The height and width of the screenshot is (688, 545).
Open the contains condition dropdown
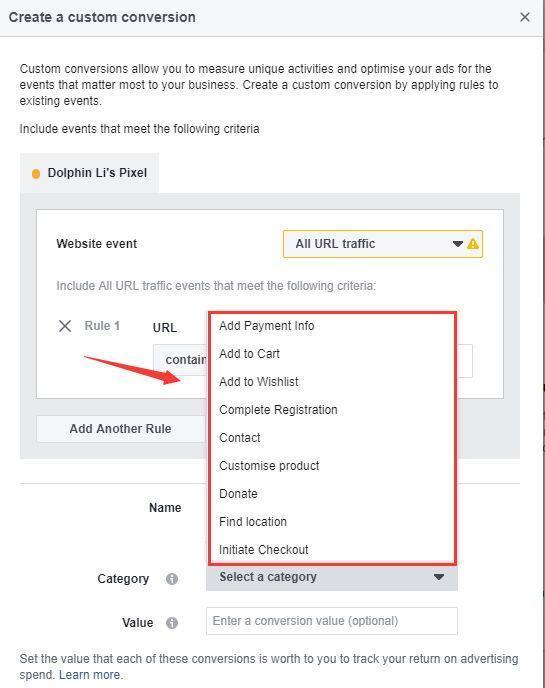click(x=181, y=360)
